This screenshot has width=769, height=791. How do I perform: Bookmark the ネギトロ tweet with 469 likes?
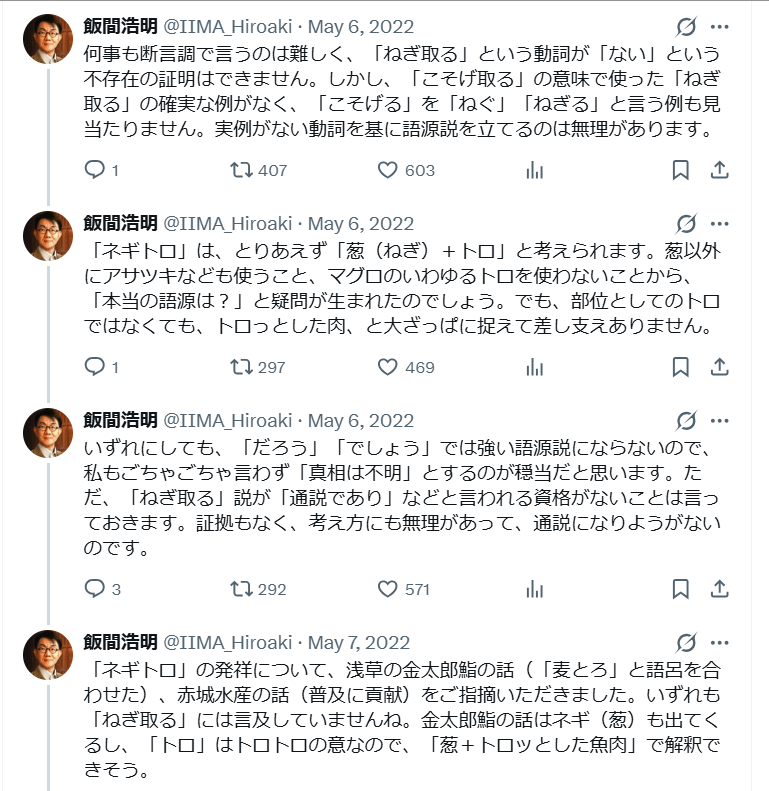pyautogui.click(x=680, y=367)
